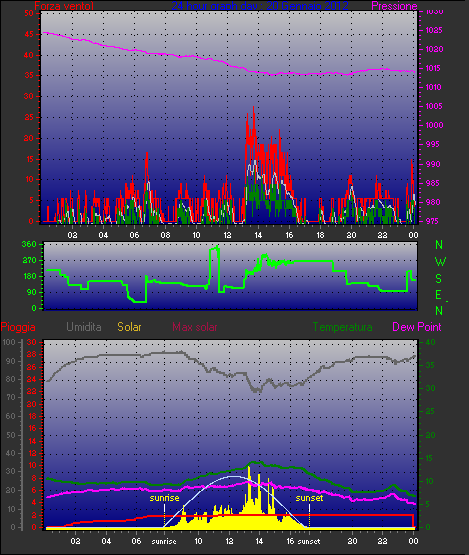Click the 360 degree axis label
The image size is (469, 555).
coord(29,244)
